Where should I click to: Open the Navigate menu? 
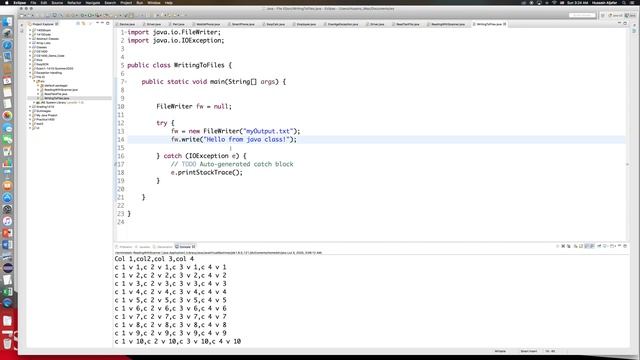coord(93,2)
